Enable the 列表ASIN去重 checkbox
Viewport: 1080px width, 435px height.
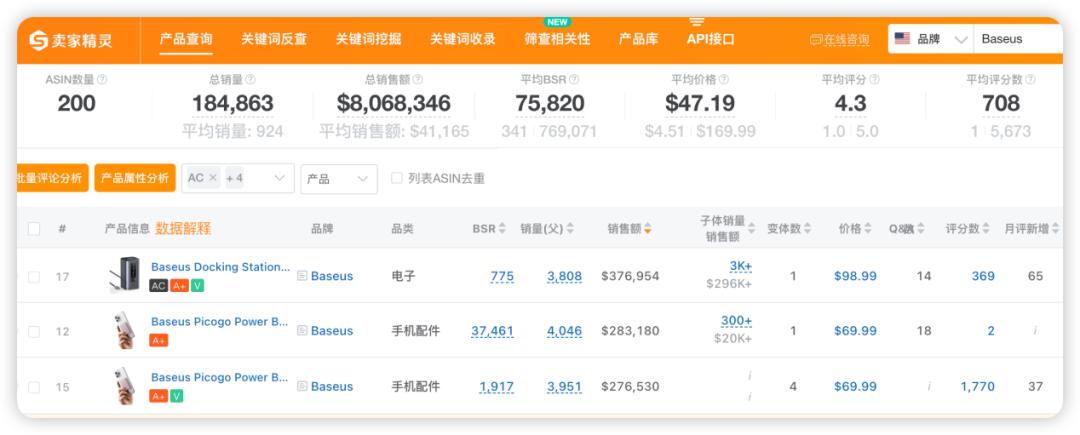point(397,178)
